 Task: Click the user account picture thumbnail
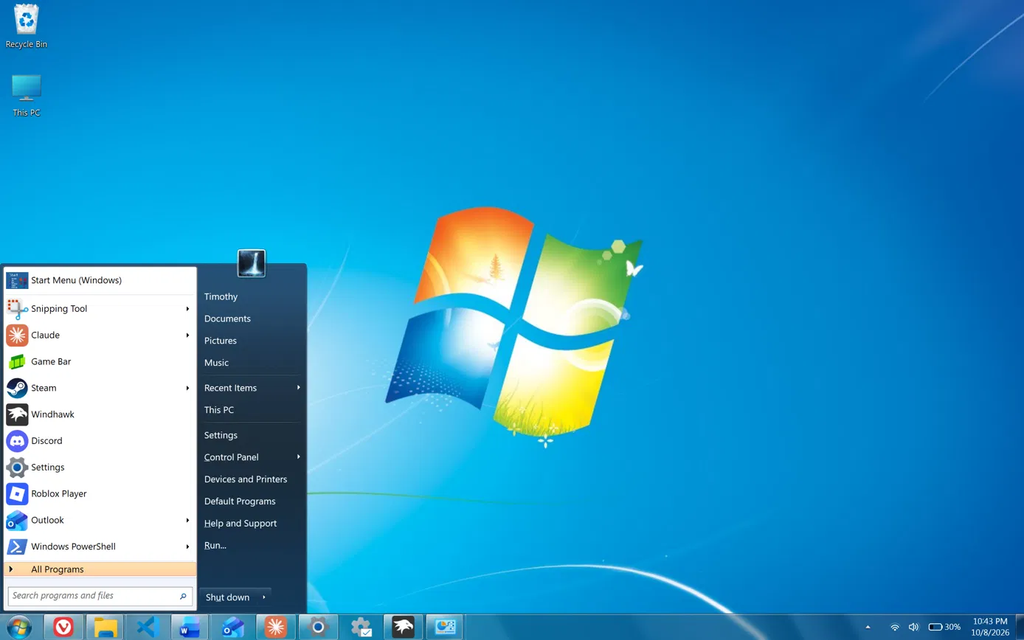pyautogui.click(x=251, y=263)
